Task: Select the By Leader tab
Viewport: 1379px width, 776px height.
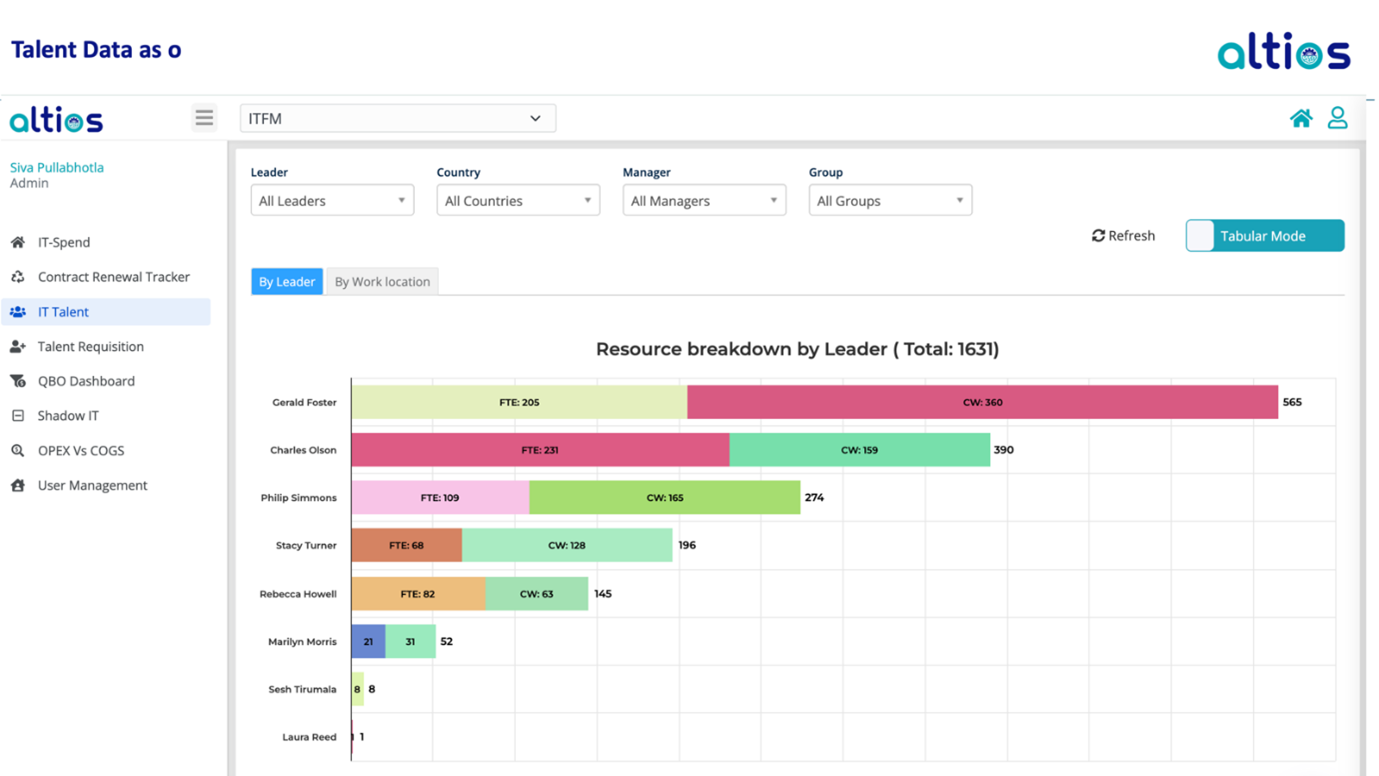Action: 287,281
